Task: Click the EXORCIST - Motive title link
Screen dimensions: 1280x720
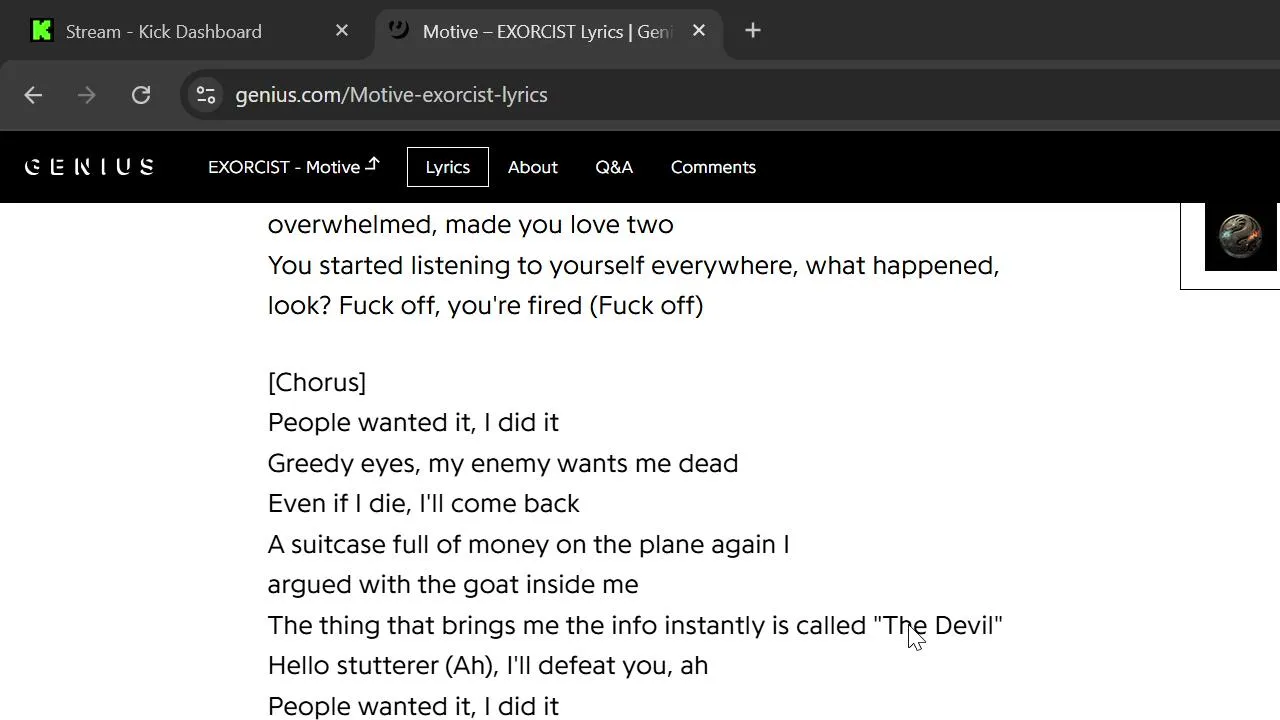Action: 293,167
